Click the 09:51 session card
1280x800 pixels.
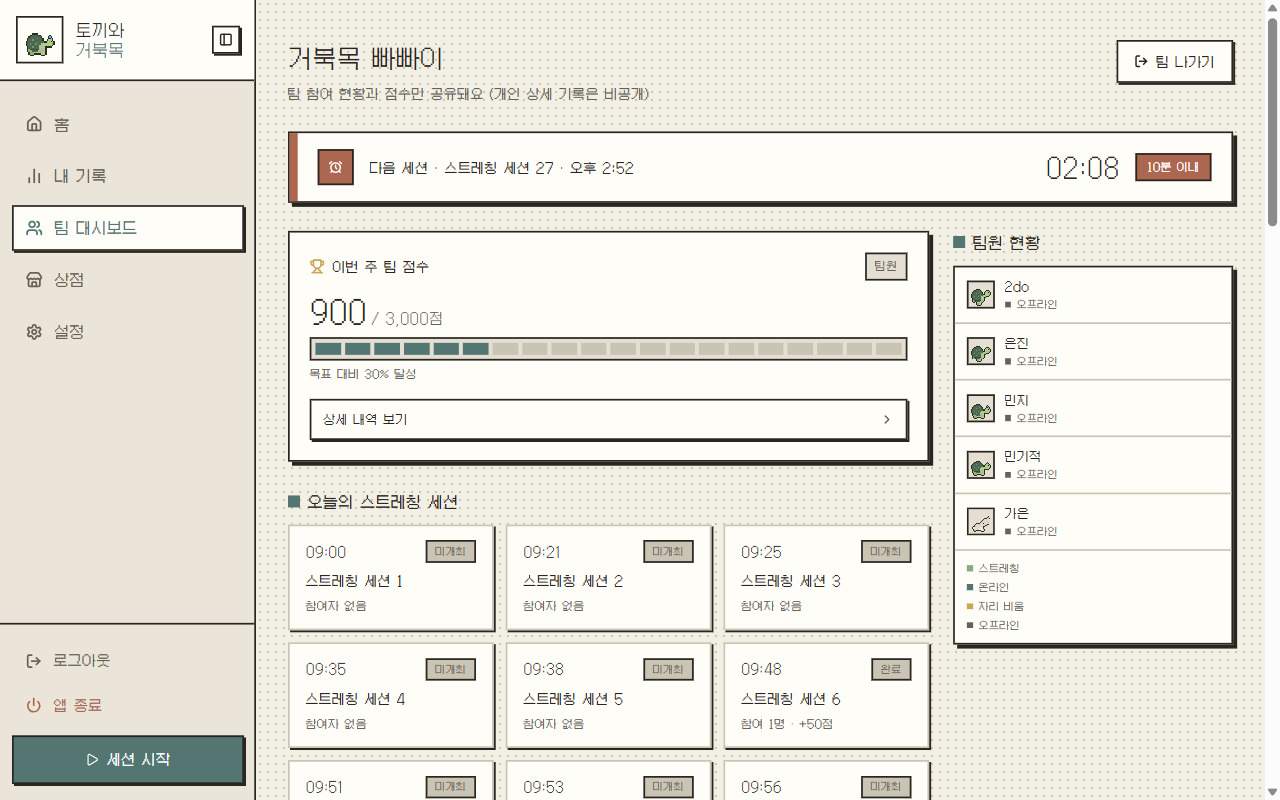click(391, 780)
